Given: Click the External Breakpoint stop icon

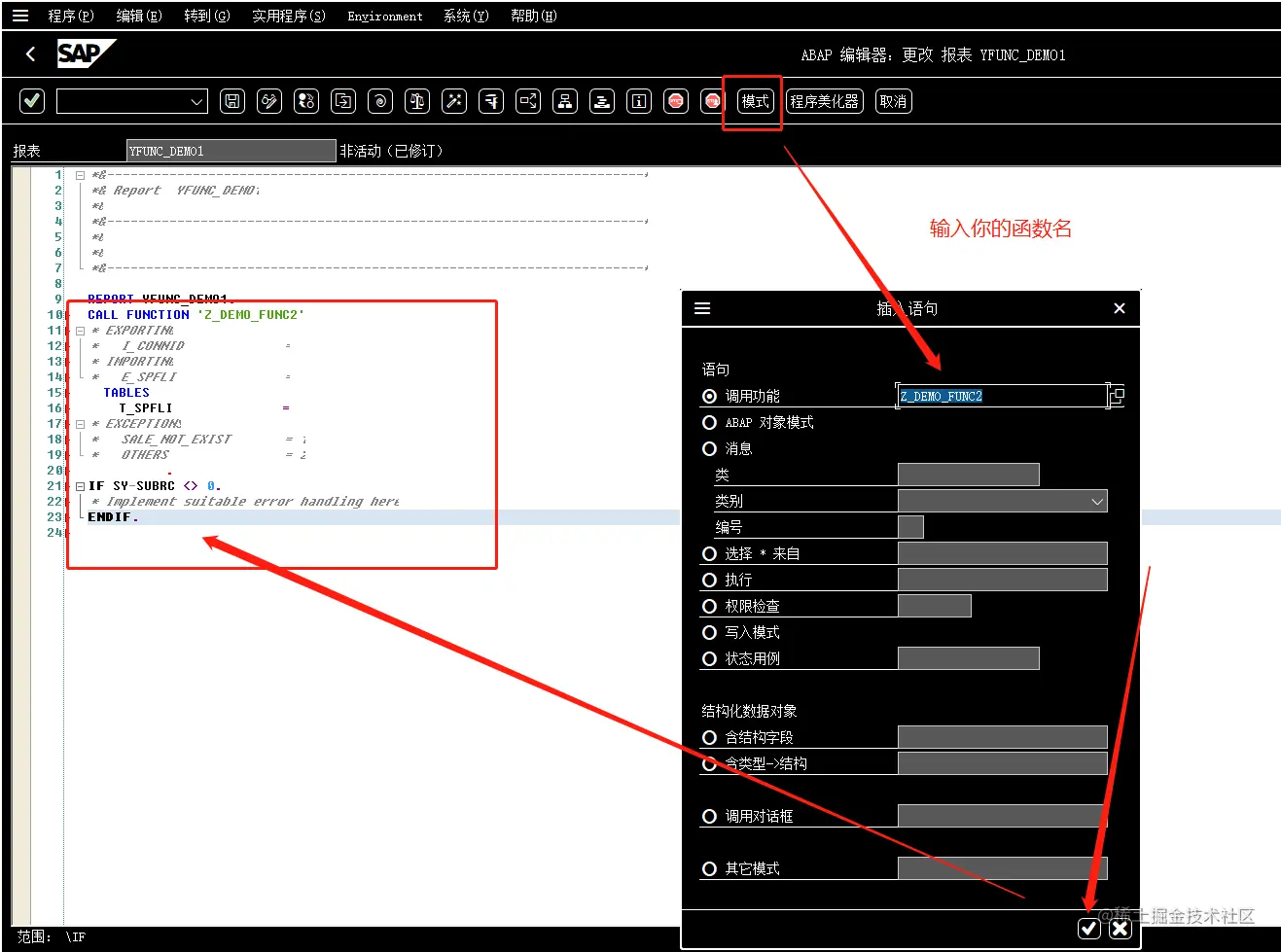Looking at the screenshot, I should (712, 101).
